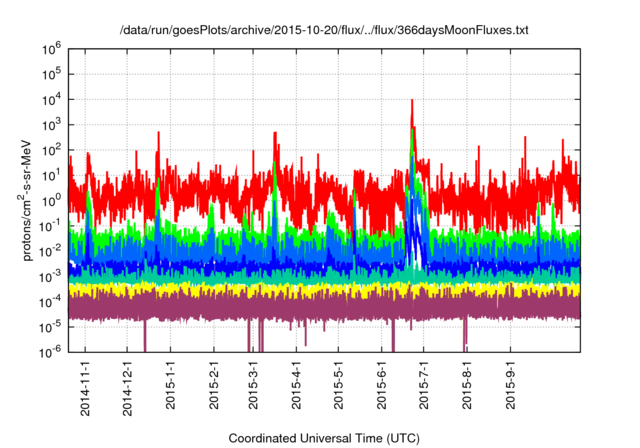Screen dimensions: 640x448
Task: Select the 2015-6-1 x-axis date label
Action: point(381,385)
